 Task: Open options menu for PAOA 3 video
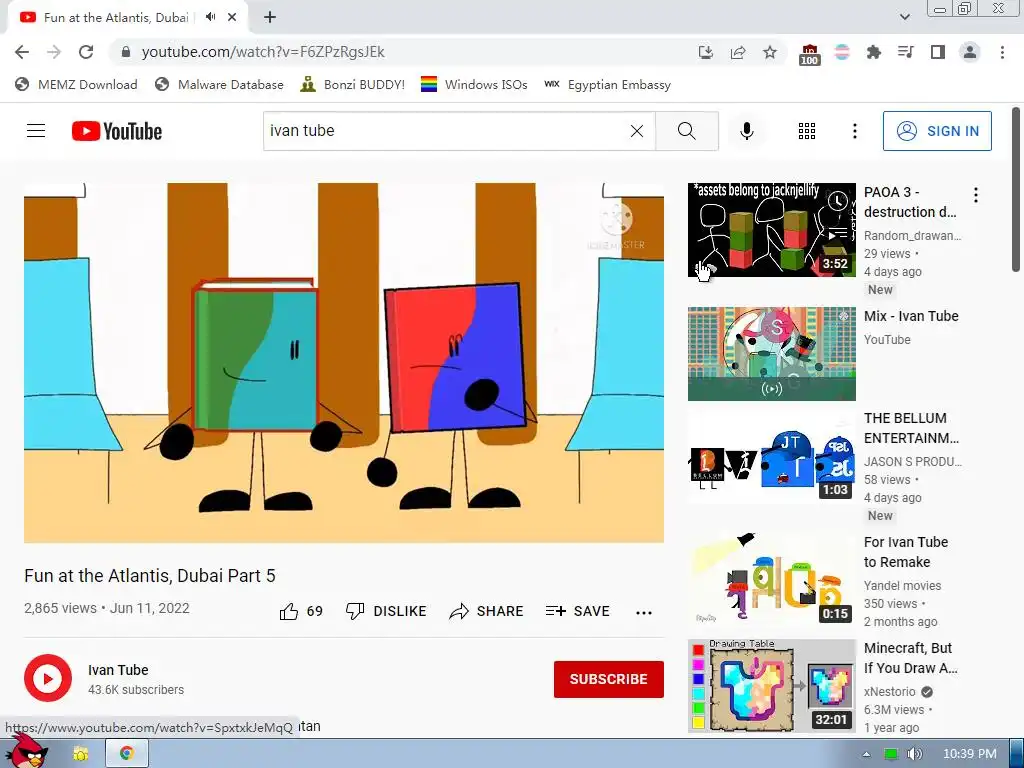975,195
